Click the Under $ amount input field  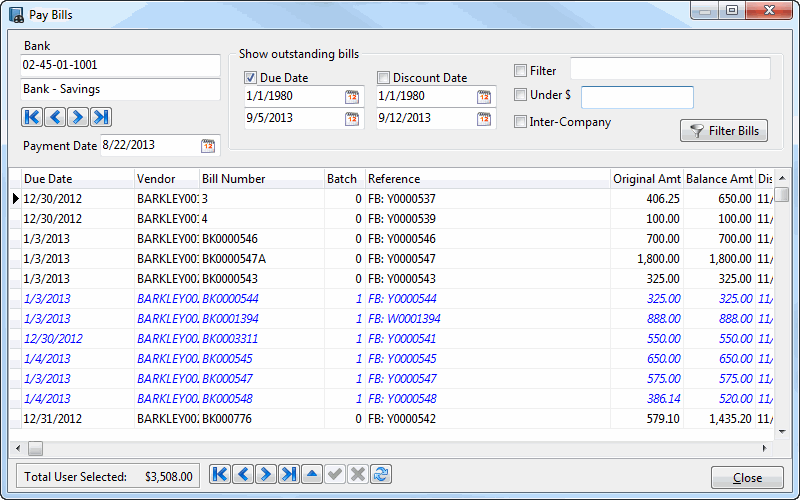click(637, 97)
